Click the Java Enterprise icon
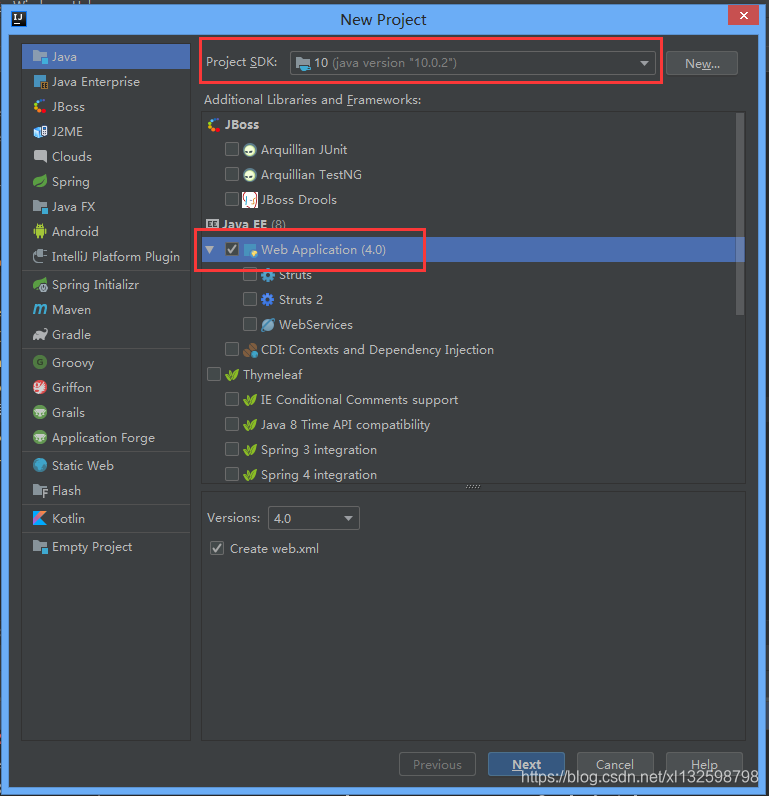Viewport: 769px width, 796px height. pos(40,81)
